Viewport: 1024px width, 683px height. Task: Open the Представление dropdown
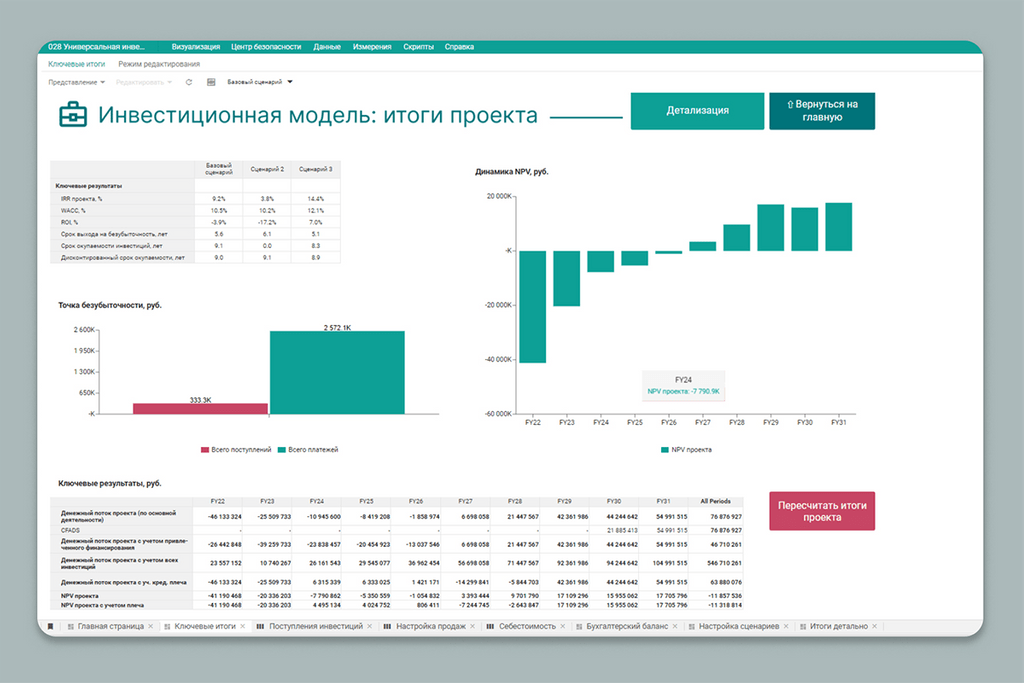[76, 82]
